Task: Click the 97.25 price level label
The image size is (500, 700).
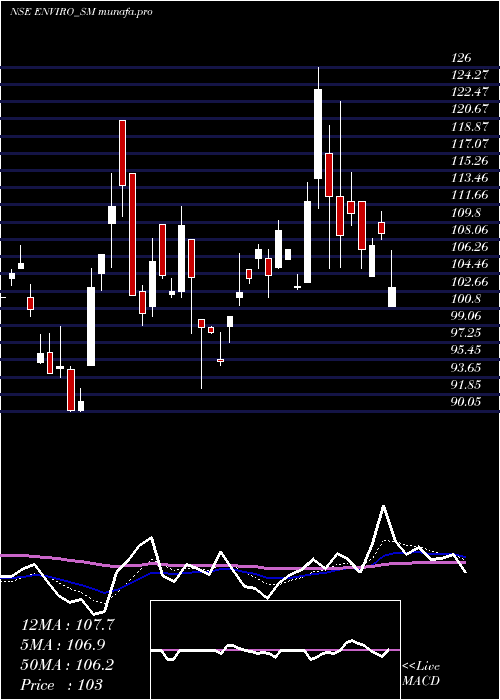Action: pos(467,333)
